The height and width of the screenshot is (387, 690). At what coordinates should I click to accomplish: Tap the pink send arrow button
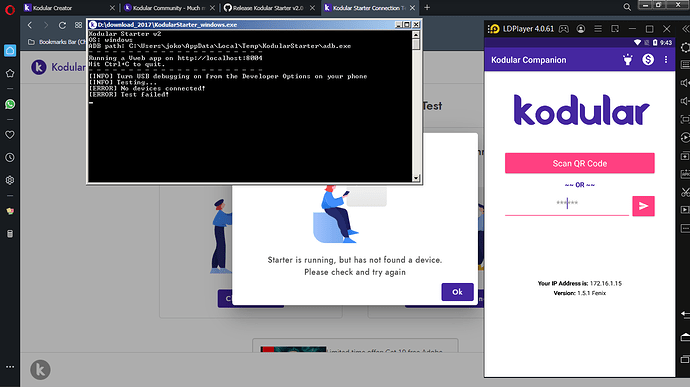pos(643,206)
